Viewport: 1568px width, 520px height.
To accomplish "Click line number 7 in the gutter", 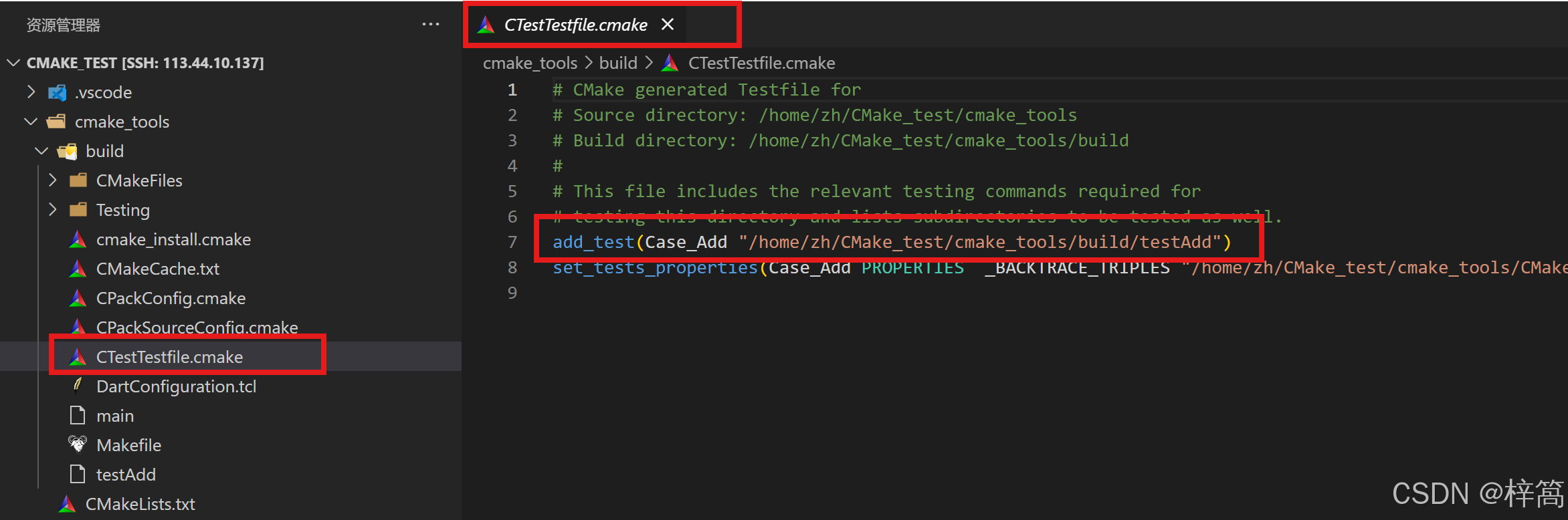I will (x=512, y=242).
